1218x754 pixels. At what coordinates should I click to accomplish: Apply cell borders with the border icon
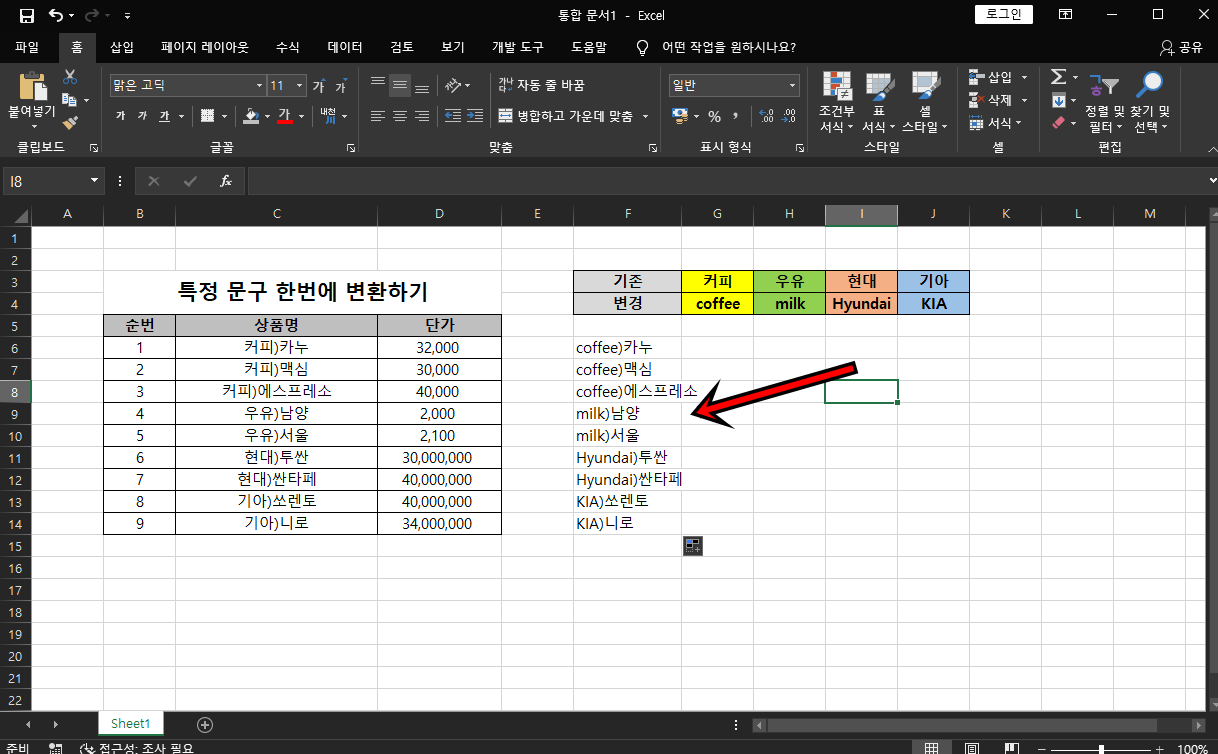207,116
